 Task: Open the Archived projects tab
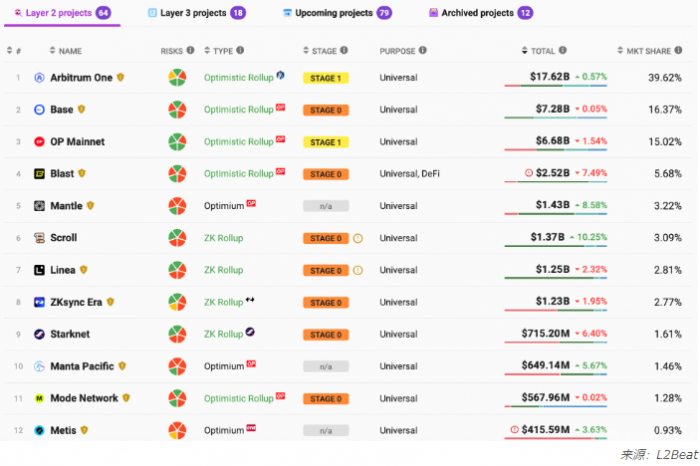click(x=481, y=13)
